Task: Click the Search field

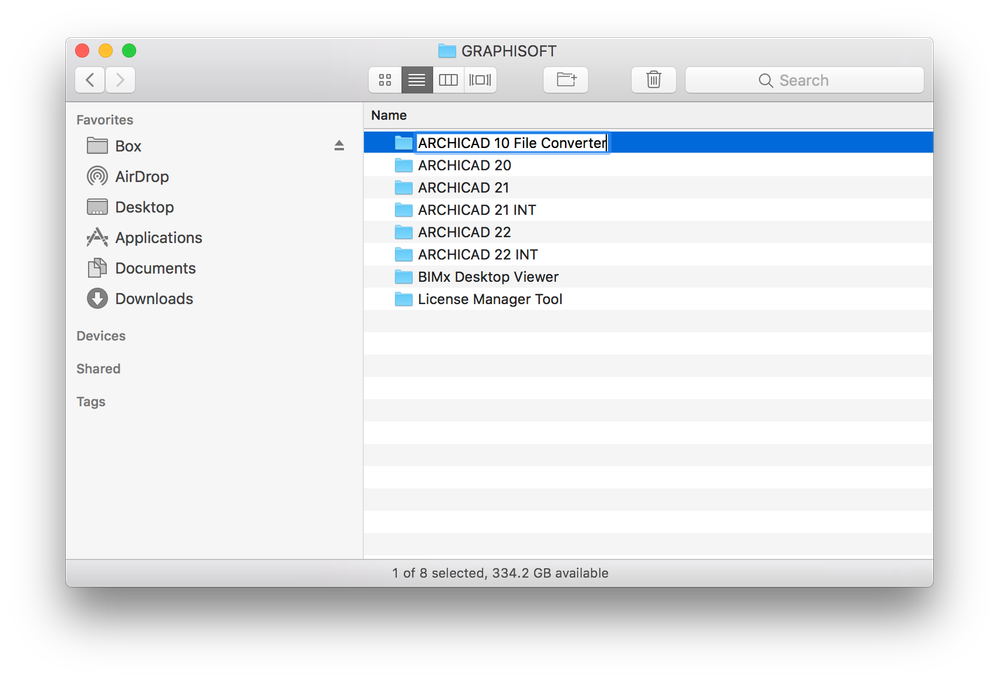Action: point(805,80)
